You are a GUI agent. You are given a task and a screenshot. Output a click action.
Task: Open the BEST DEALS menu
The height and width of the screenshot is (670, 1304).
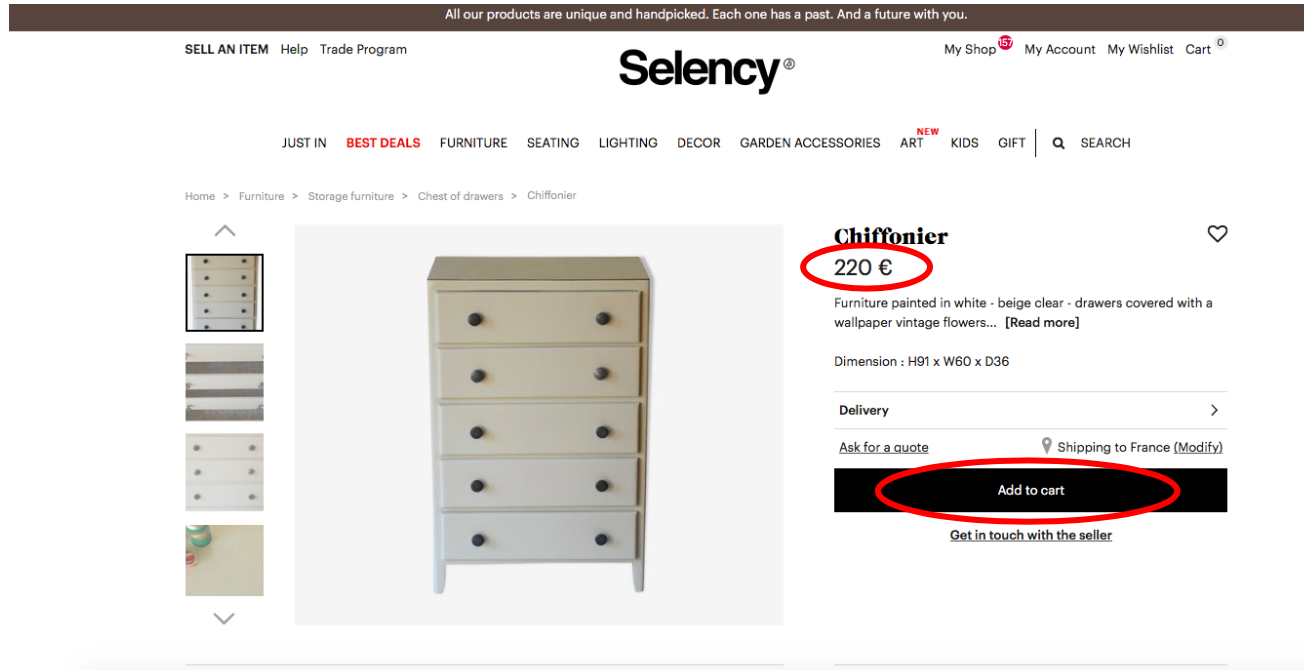tap(383, 143)
